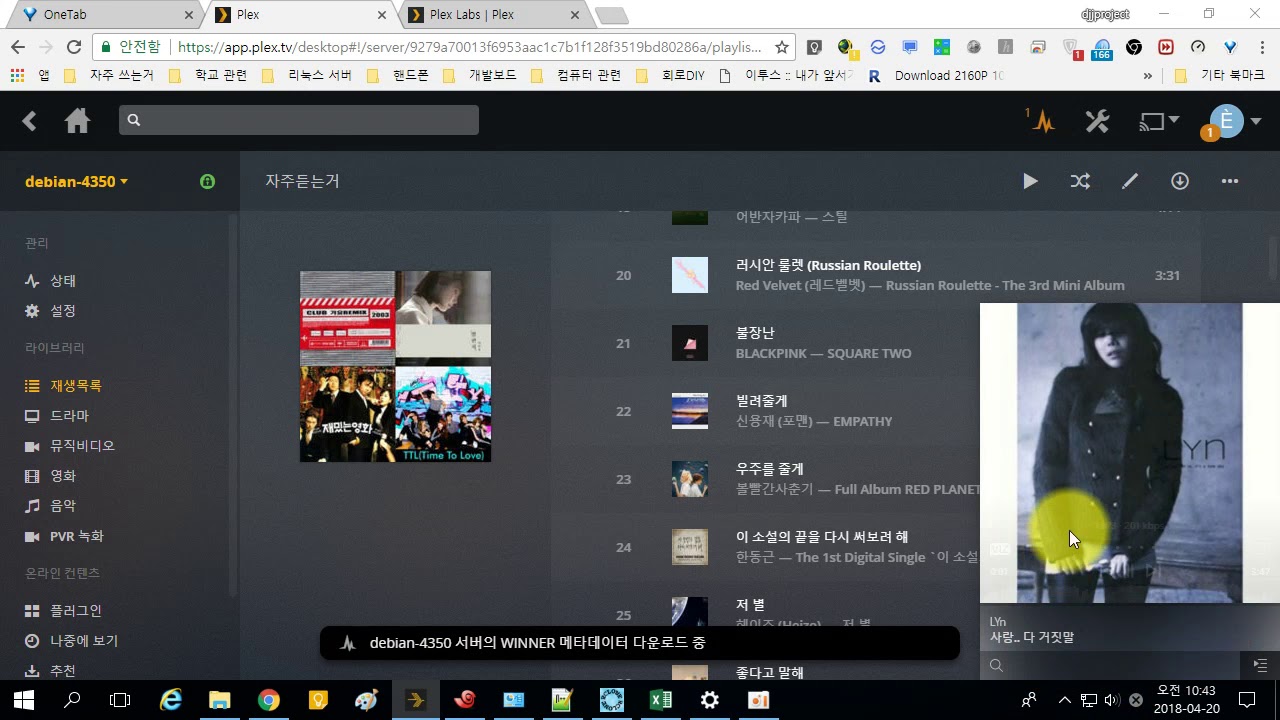Open the Windows Start menu
Viewport: 1280px width, 720px height.
(24, 700)
